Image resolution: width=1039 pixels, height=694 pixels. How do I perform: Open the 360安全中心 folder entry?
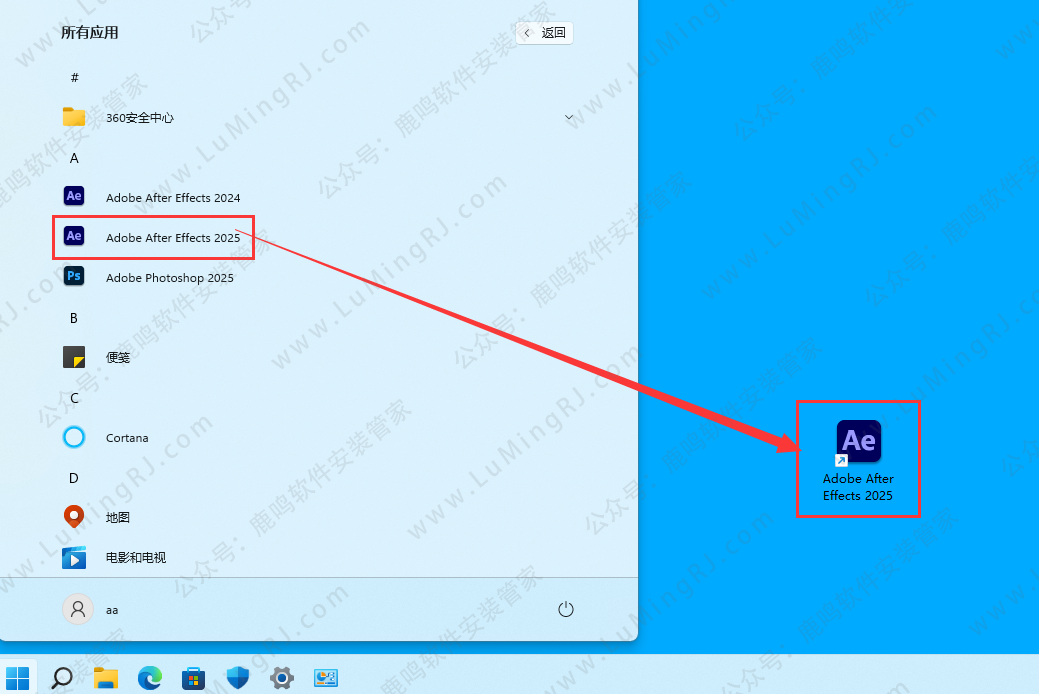tap(139, 117)
